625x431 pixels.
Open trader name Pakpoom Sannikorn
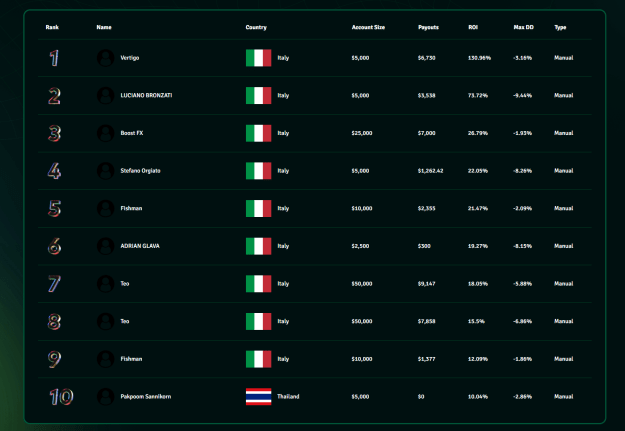pos(145,397)
